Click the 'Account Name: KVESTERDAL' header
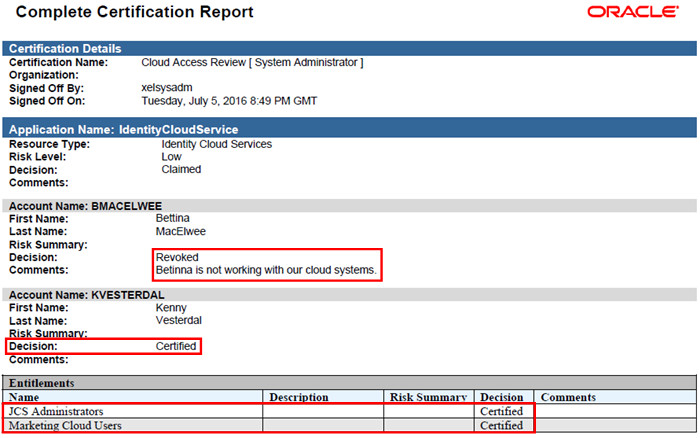This screenshot has height=438, width=700. 349,295
